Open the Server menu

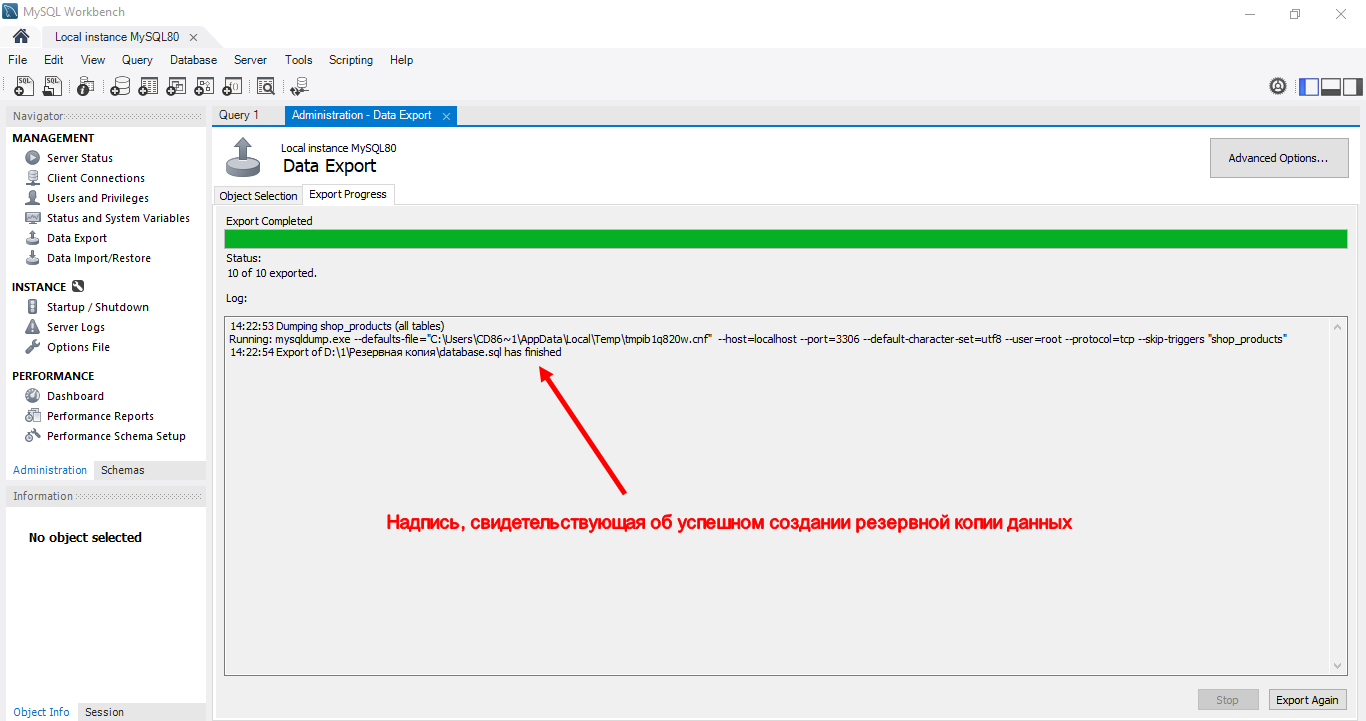[251, 60]
